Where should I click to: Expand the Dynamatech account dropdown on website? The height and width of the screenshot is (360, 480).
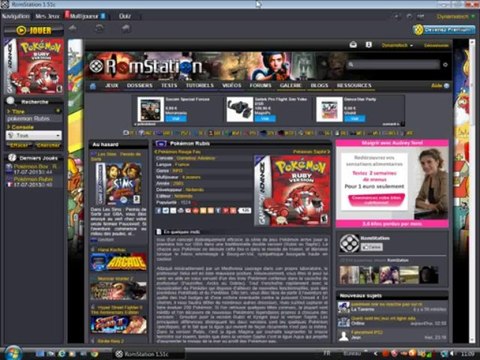click(397, 45)
